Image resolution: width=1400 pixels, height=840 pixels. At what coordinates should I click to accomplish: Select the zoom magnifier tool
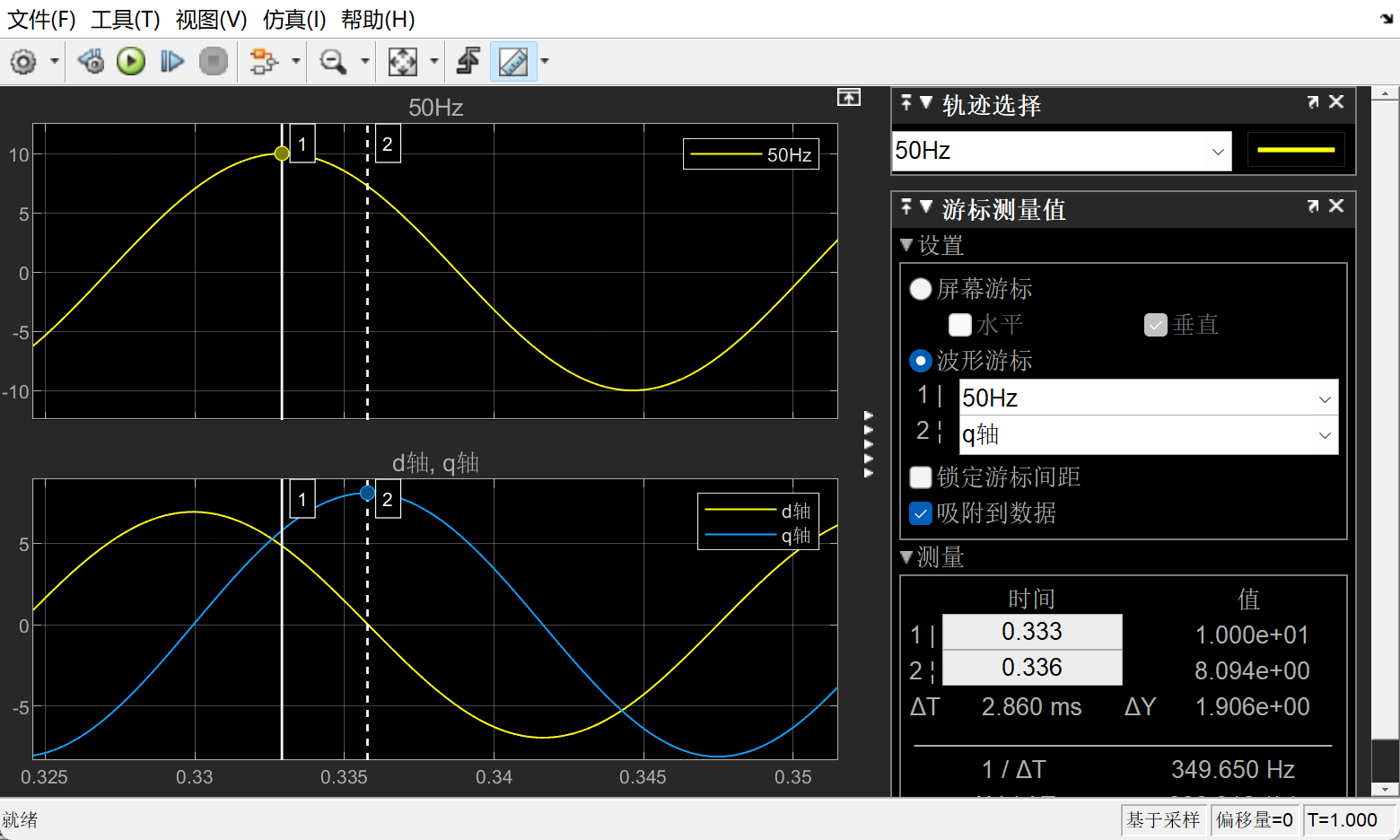[333, 62]
